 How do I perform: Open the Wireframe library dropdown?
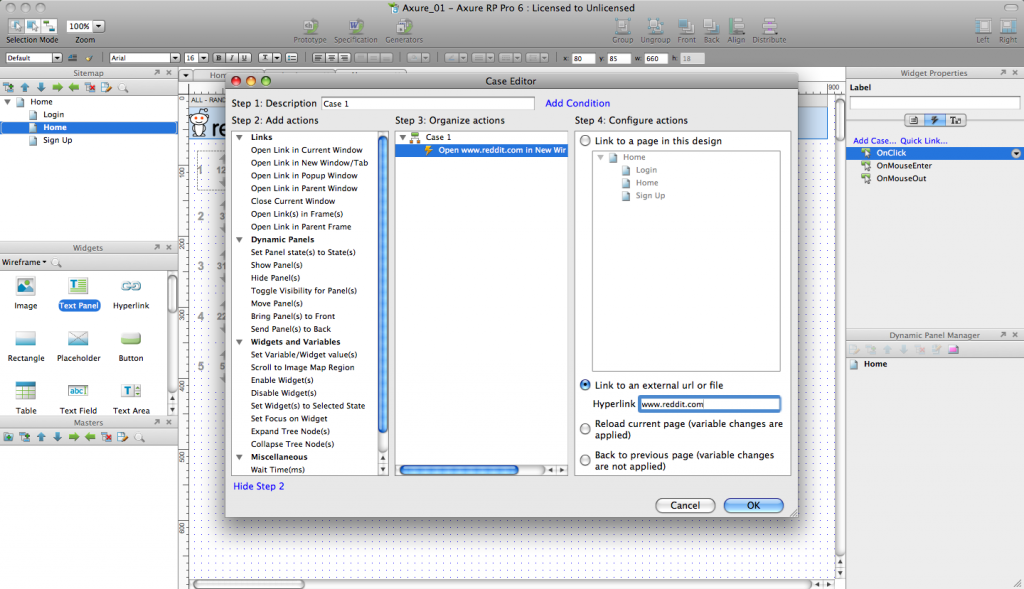point(24,263)
